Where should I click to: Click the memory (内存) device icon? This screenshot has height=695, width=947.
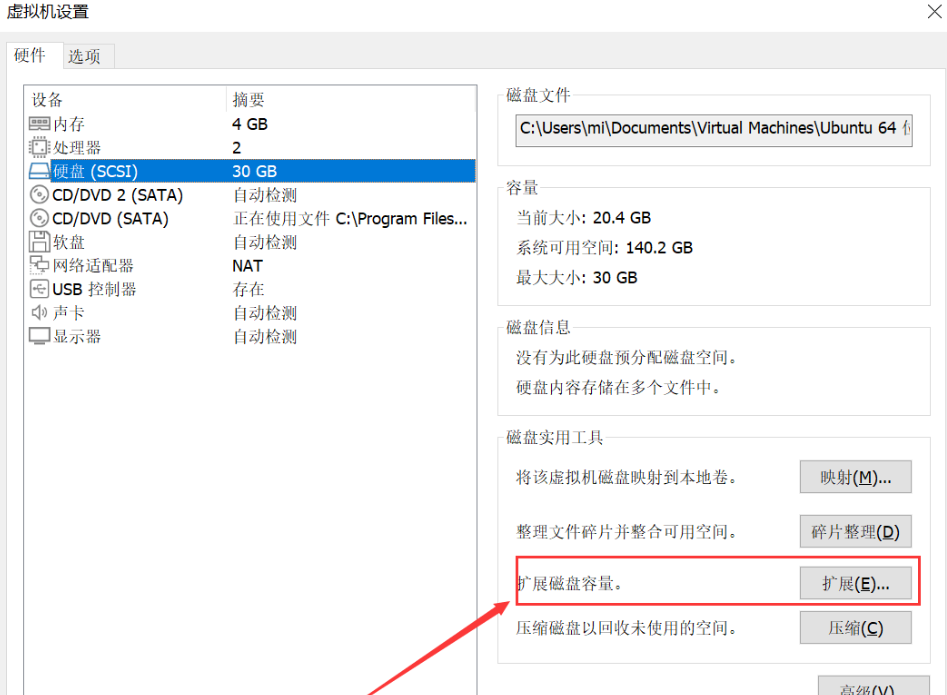coord(40,124)
